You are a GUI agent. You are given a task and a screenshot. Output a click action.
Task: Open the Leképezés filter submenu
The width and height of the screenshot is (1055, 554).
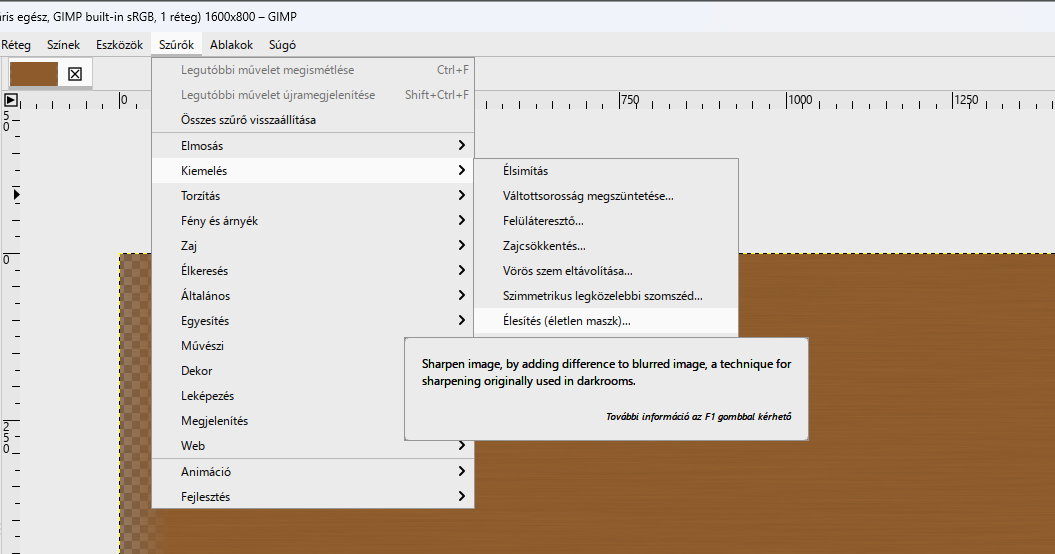click(279, 395)
